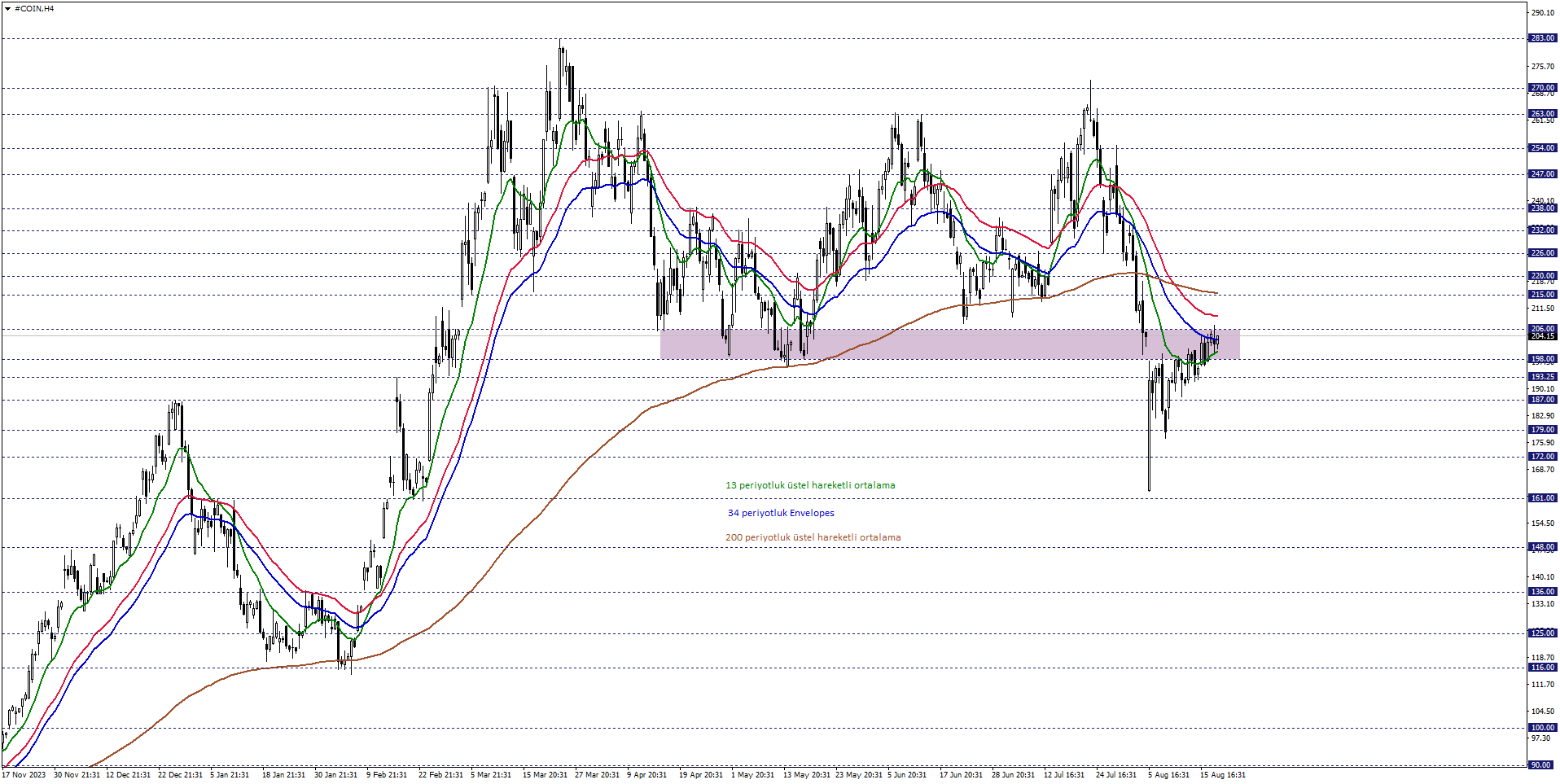Click the current price tag 204.15
Image resolution: width=1560 pixels, height=784 pixels.
pyautogui.click(x=1542, y=336)
